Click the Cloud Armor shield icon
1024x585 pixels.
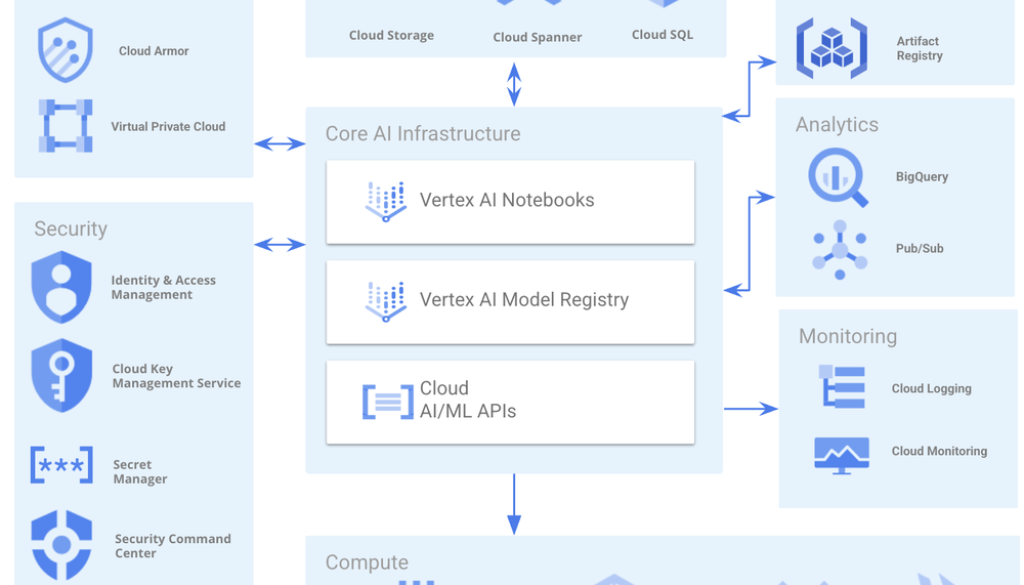tap(65, 51)
